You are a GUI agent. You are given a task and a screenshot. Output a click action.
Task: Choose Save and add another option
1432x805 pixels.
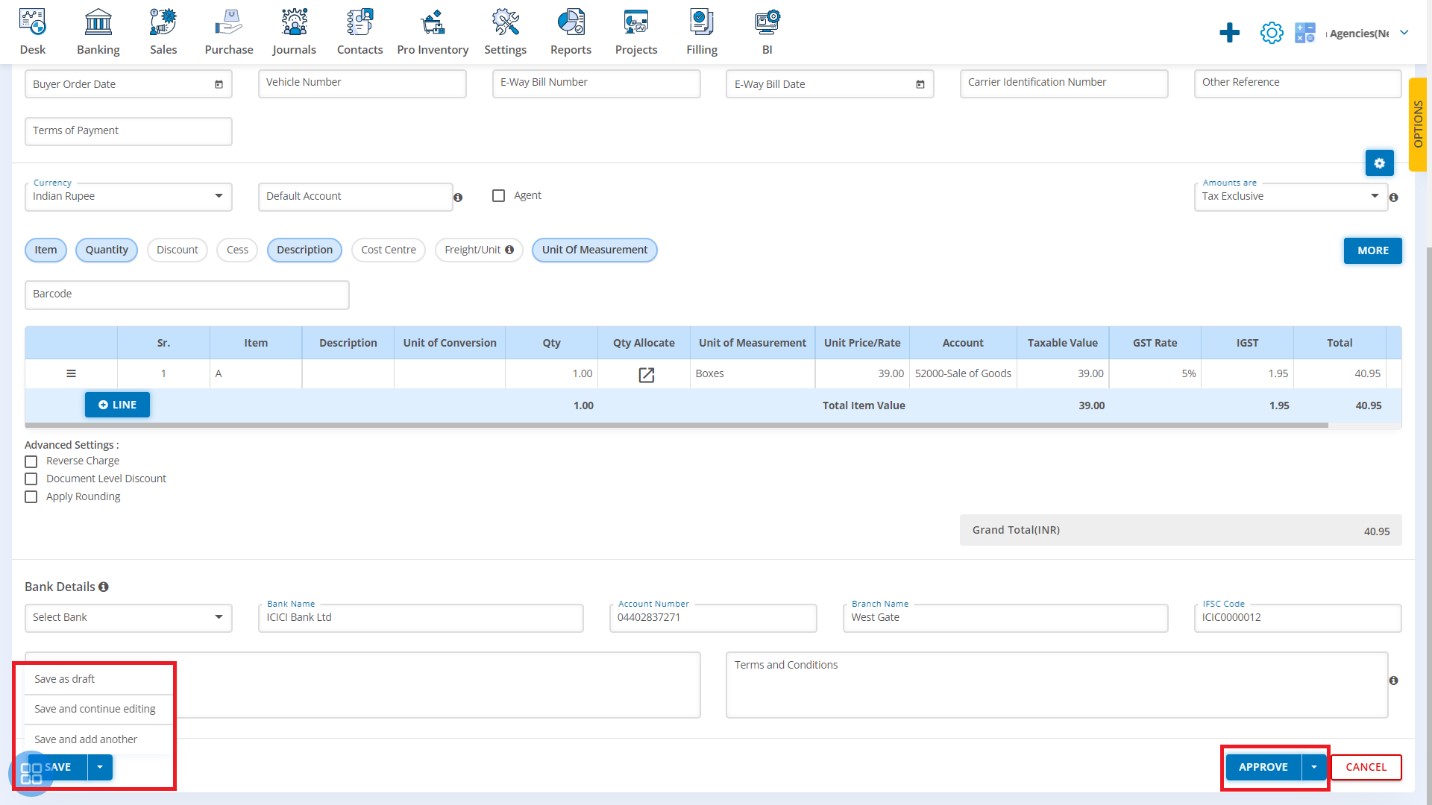pyautogui.click(x=99, y=739)
